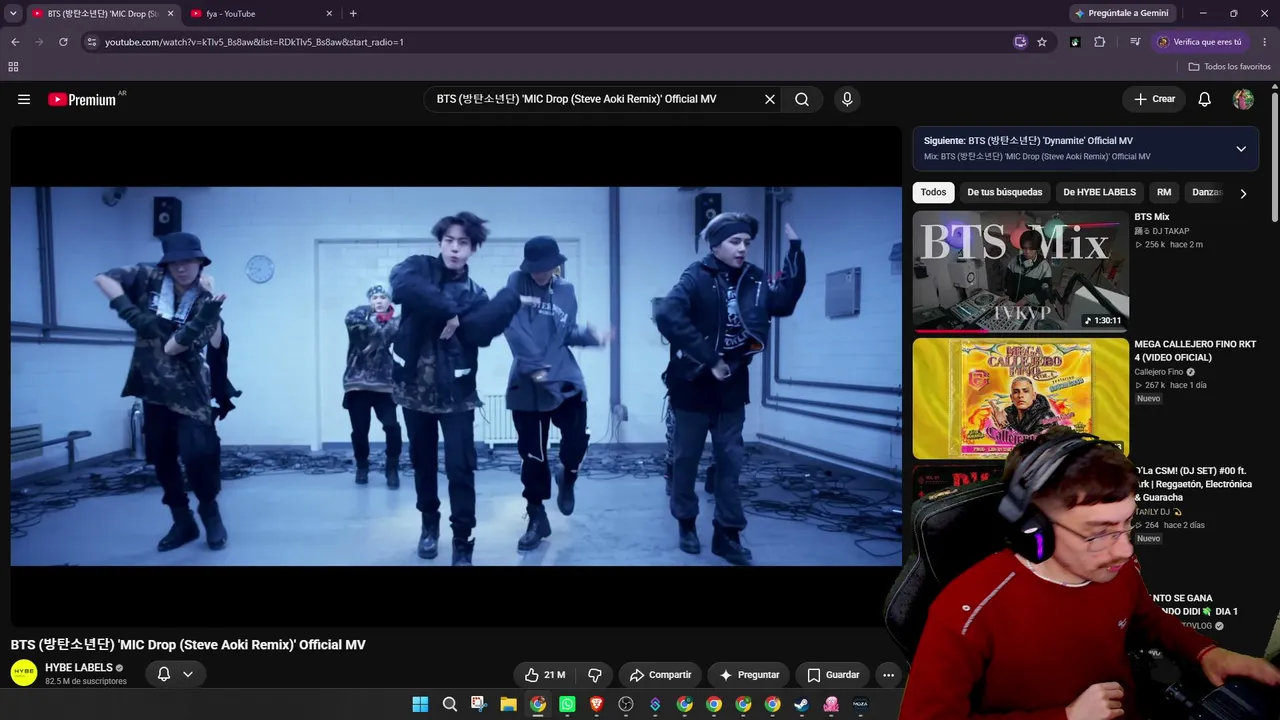
Task: Open YouTube notifications bell in header
Action: (1205, 99)
